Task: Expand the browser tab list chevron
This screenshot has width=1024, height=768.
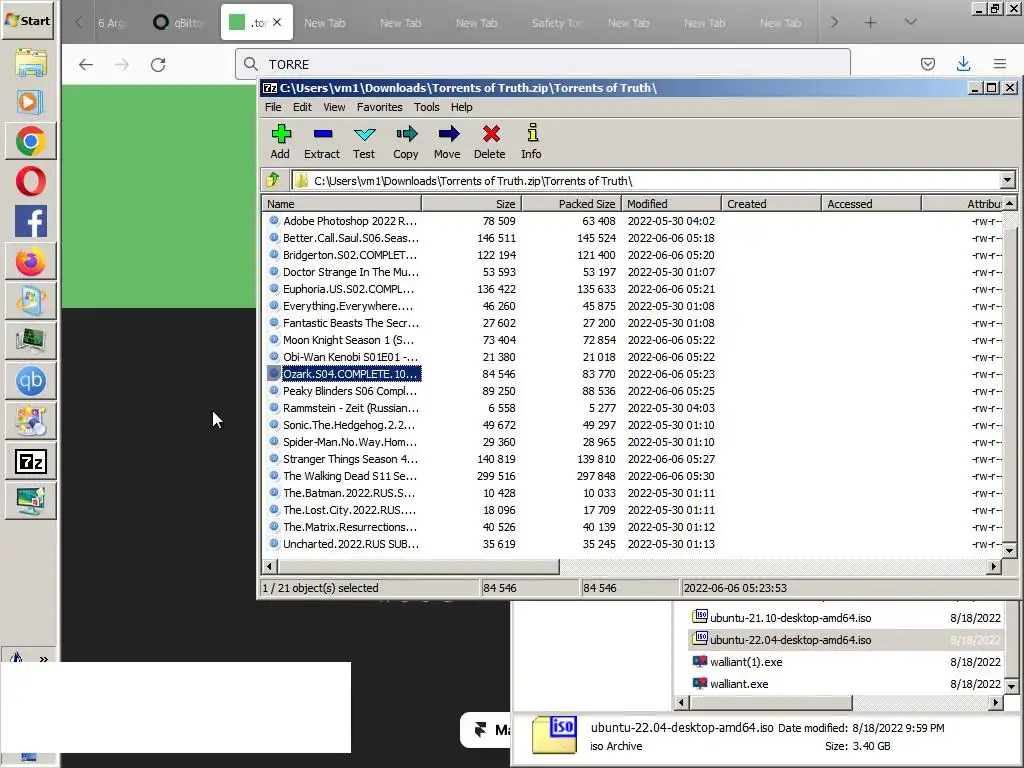Action: click(x=910, y=22)
